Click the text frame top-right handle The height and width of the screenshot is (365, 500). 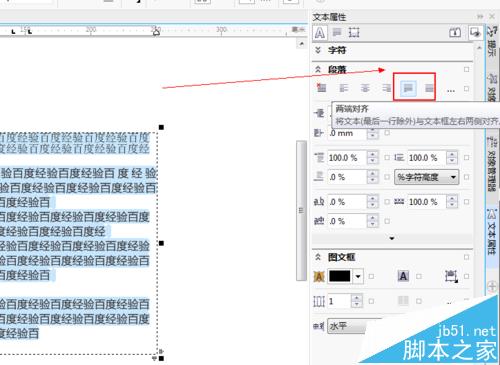point(161,127)
